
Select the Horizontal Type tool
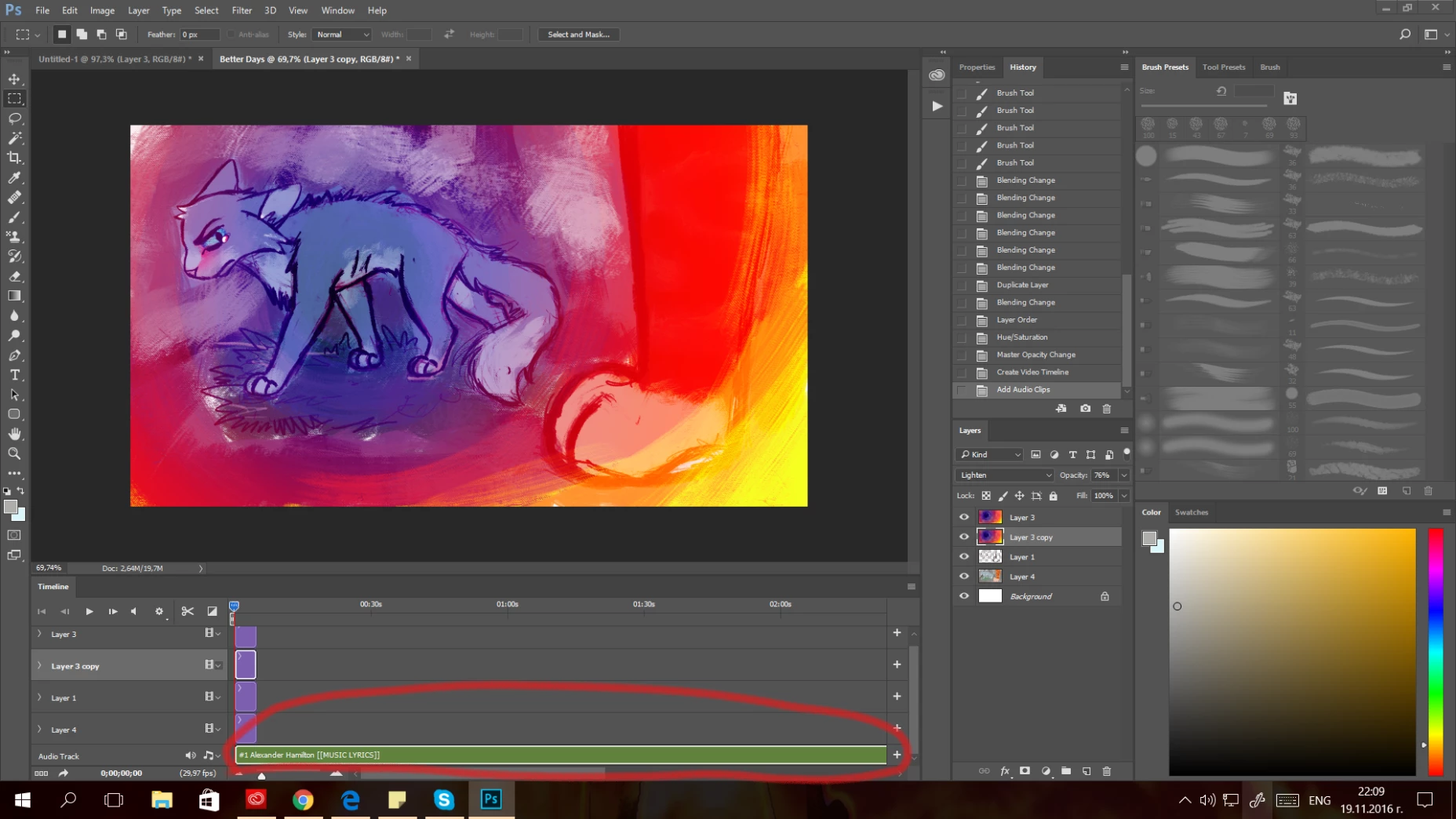(x=14, y=375)
